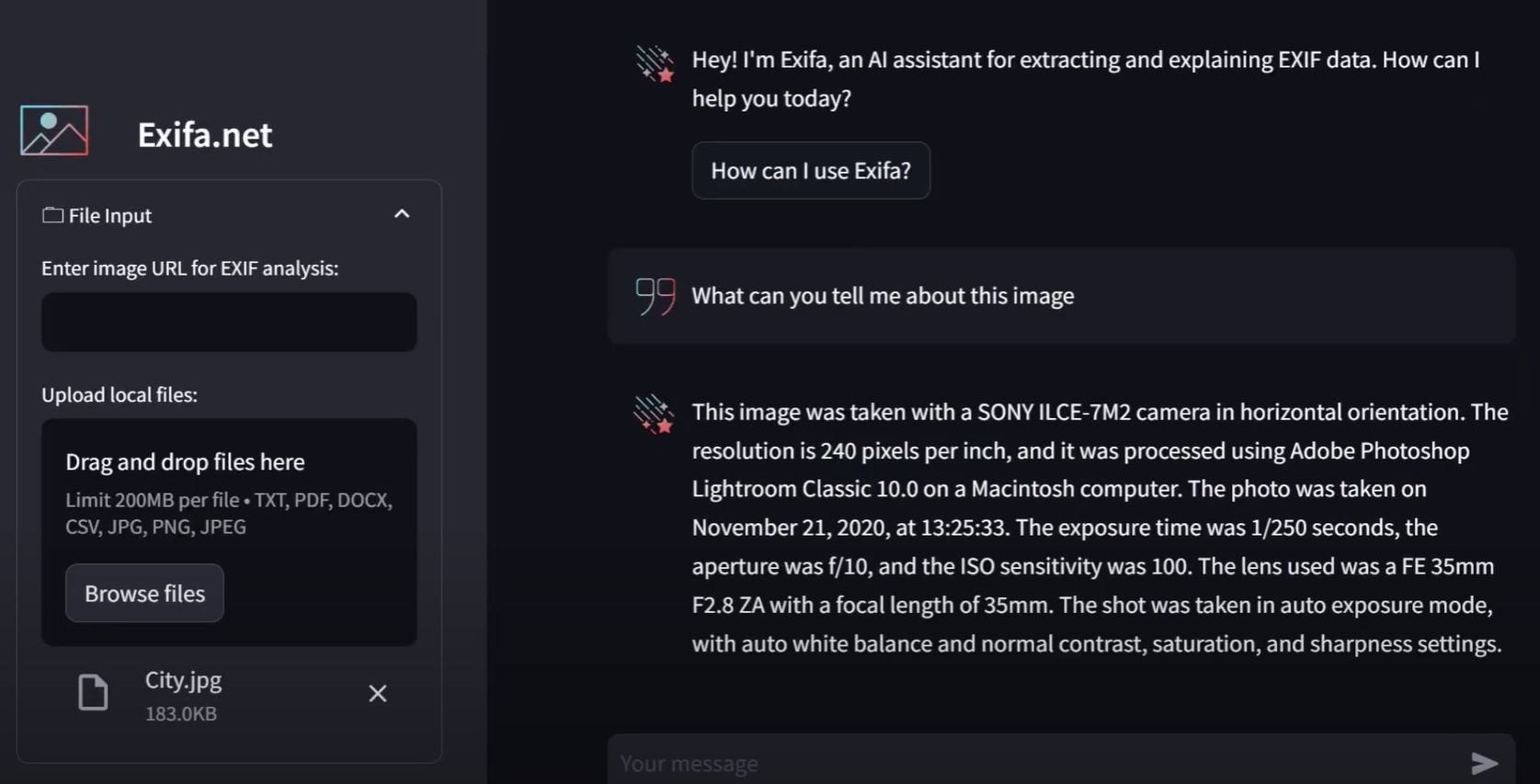1540x784 pixels.
Task: Send the message with the arrow icon
Action: tap(1484, 763)
